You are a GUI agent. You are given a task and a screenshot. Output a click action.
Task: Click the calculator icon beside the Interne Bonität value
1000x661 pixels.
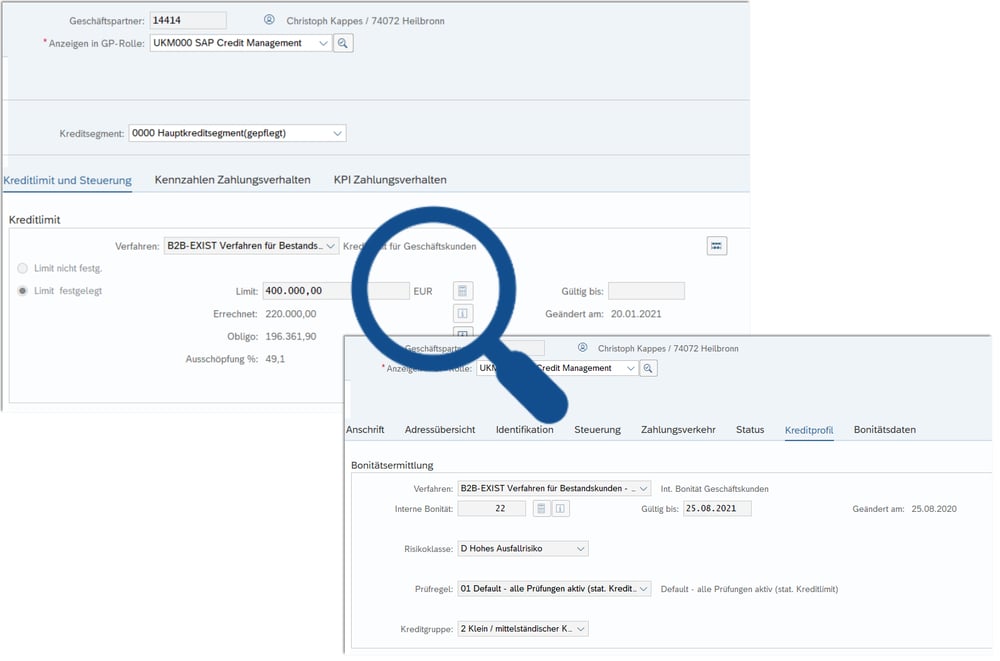click(541, 508)
